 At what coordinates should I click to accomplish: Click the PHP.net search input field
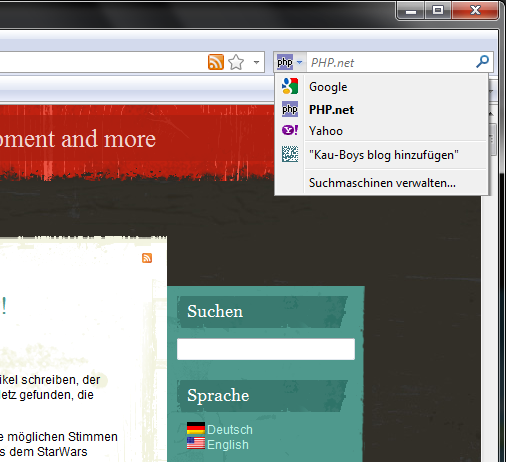pos(390,62)
